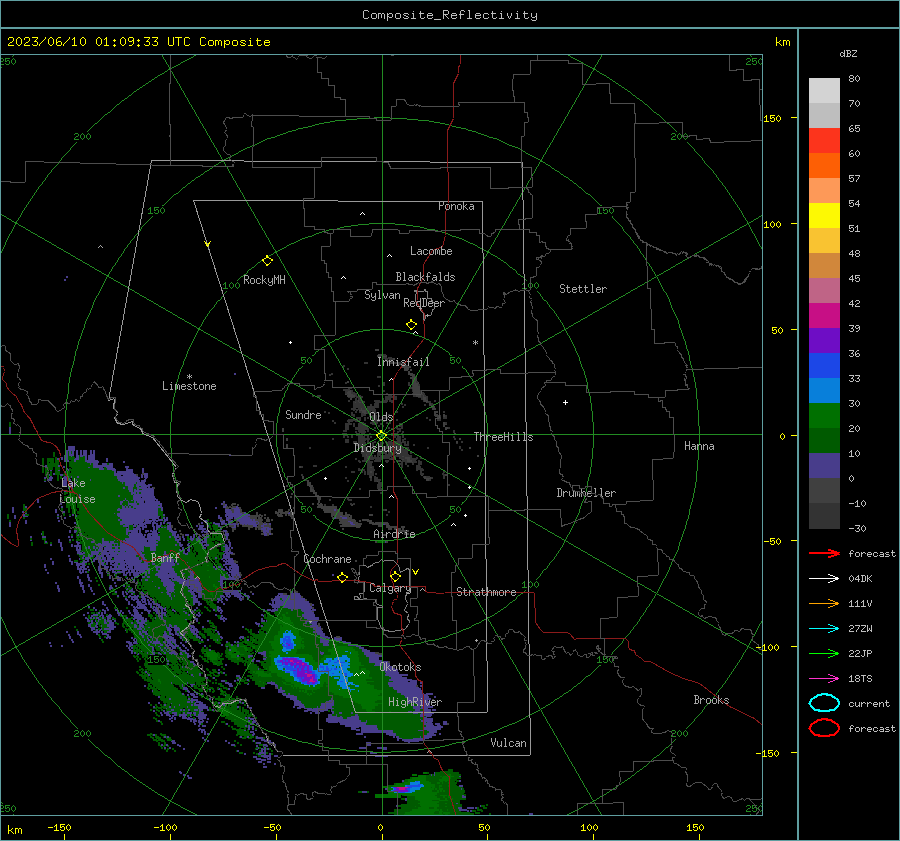Click the Hanna label
Image resolution: width=900 pixels, height=841 pixels.
tap(699, 445)
